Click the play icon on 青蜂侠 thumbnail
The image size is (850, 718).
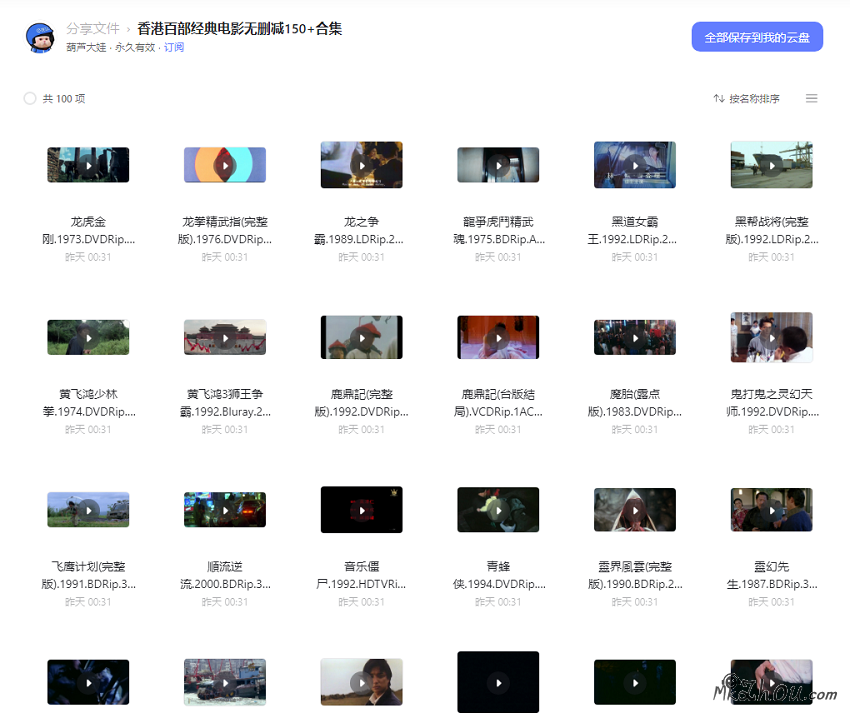point(498,509)
